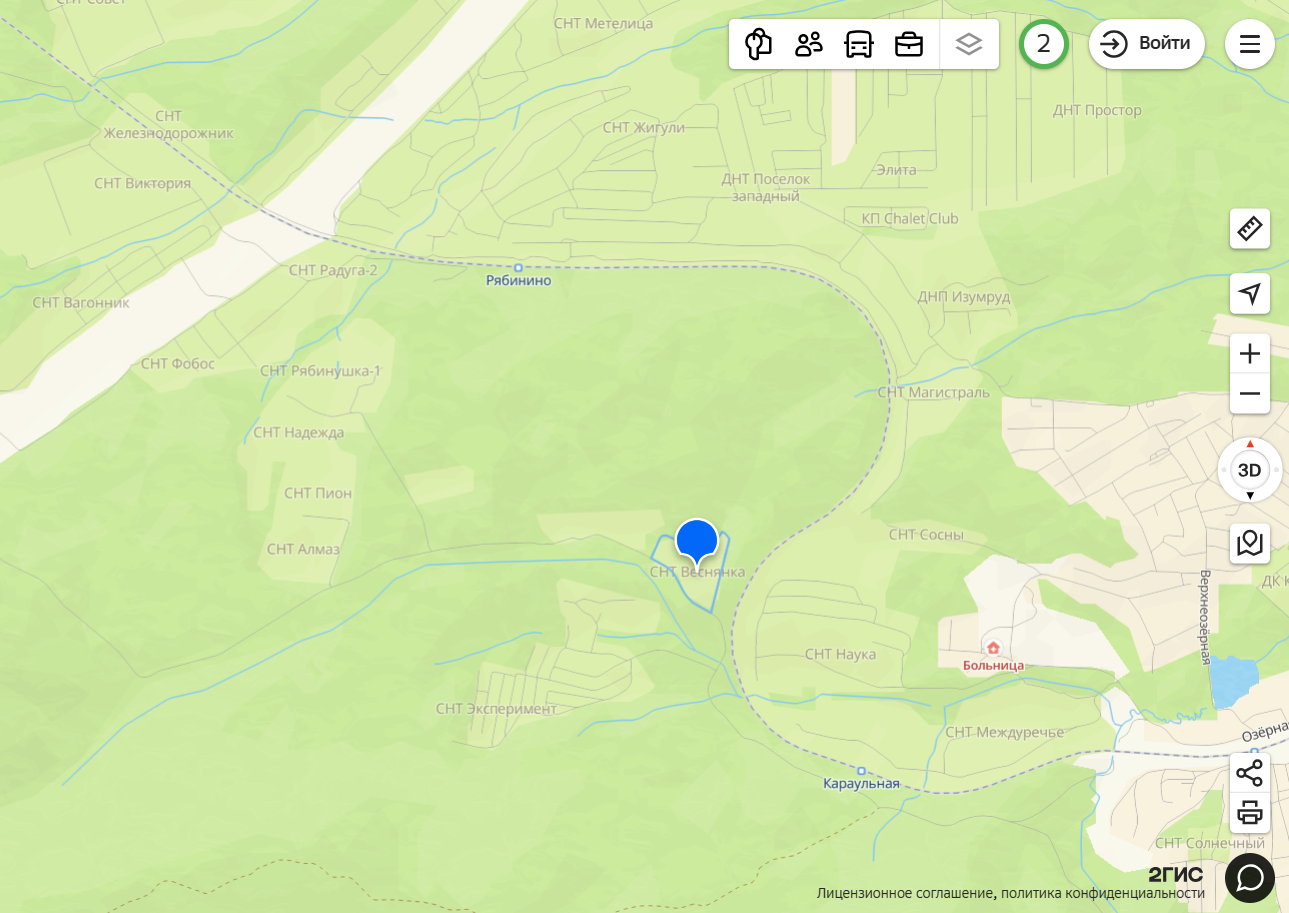Open Лицензионное соглашение link
Image resolution: width=1289 pixels, height=913 pixels.
tap(905, 894)
